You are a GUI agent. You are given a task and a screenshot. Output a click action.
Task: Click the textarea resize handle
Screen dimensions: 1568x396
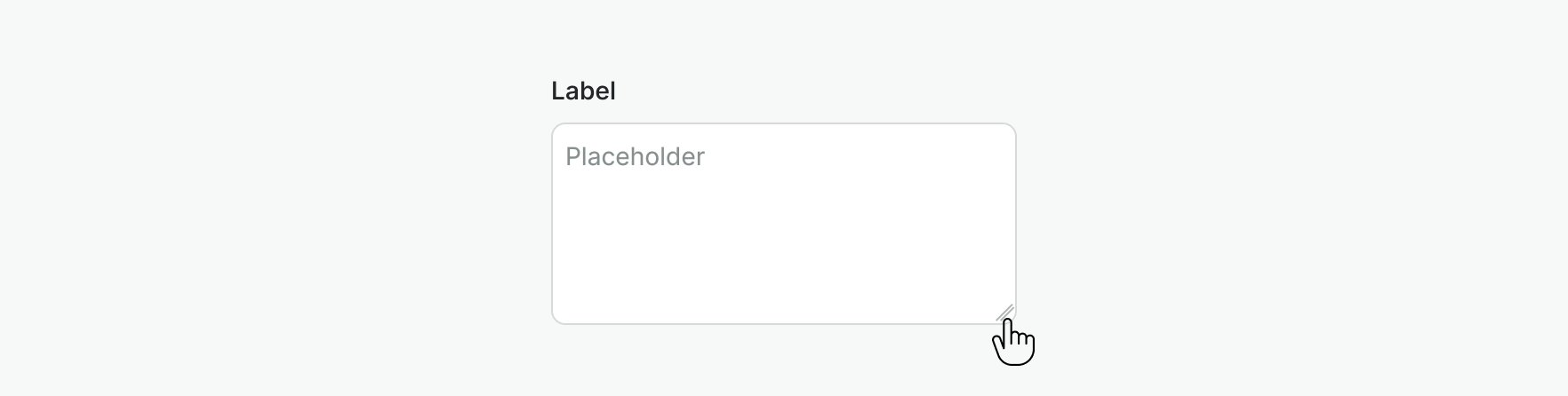tap(1005, 313)
